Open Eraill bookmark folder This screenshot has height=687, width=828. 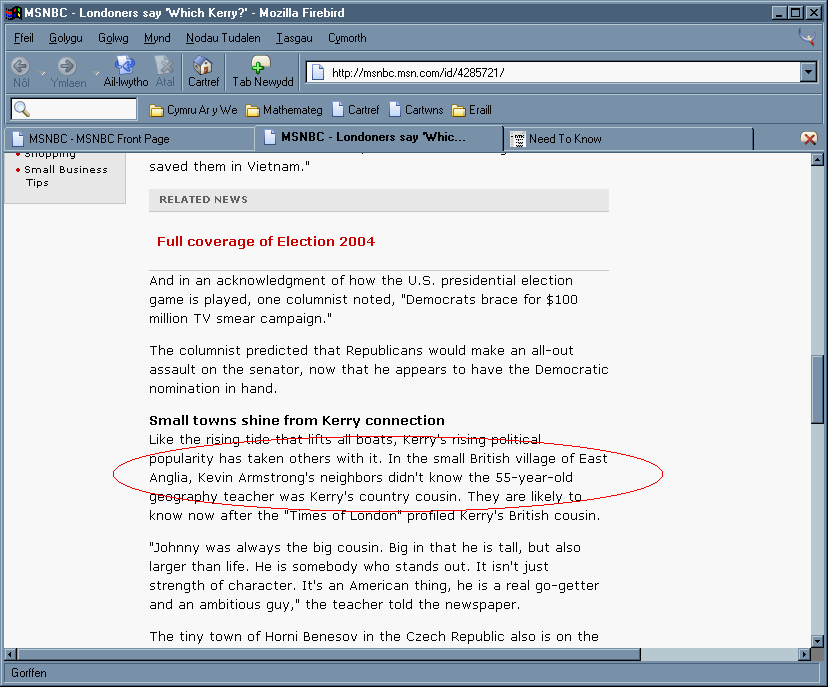tap(472, 110)
